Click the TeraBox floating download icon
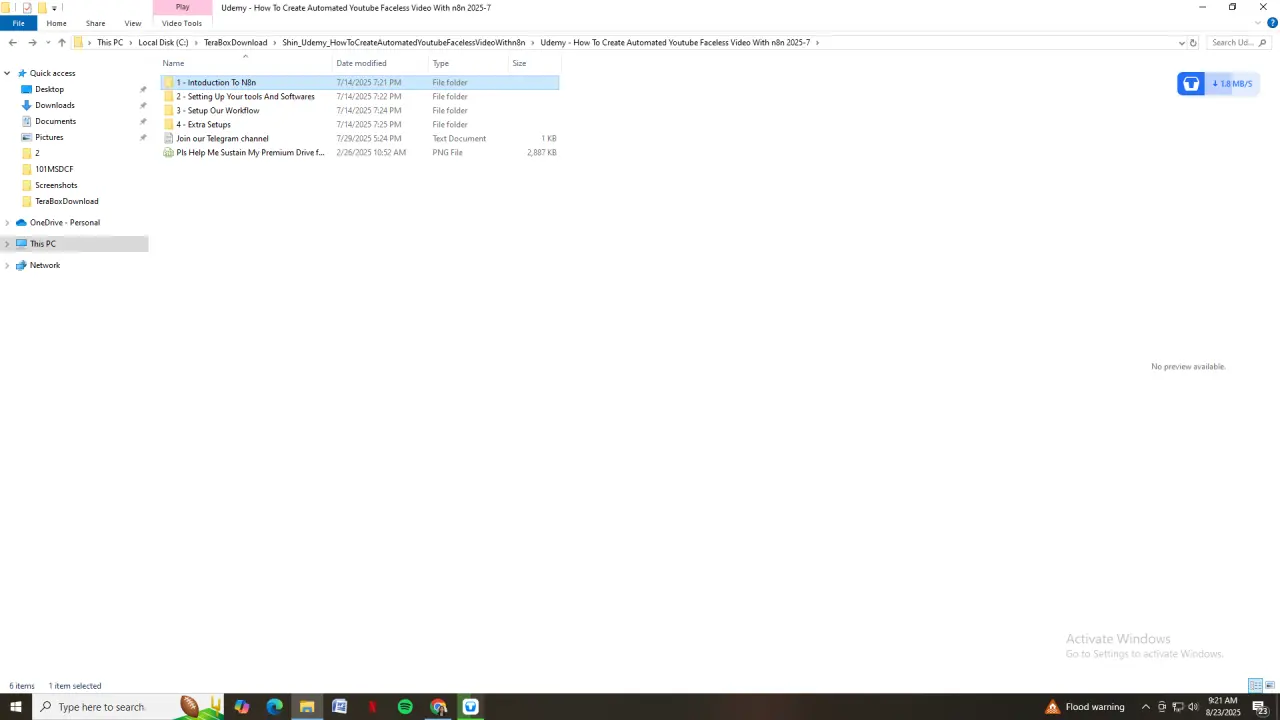Screen dimensions: 1280x720 tap(1190, 84)
